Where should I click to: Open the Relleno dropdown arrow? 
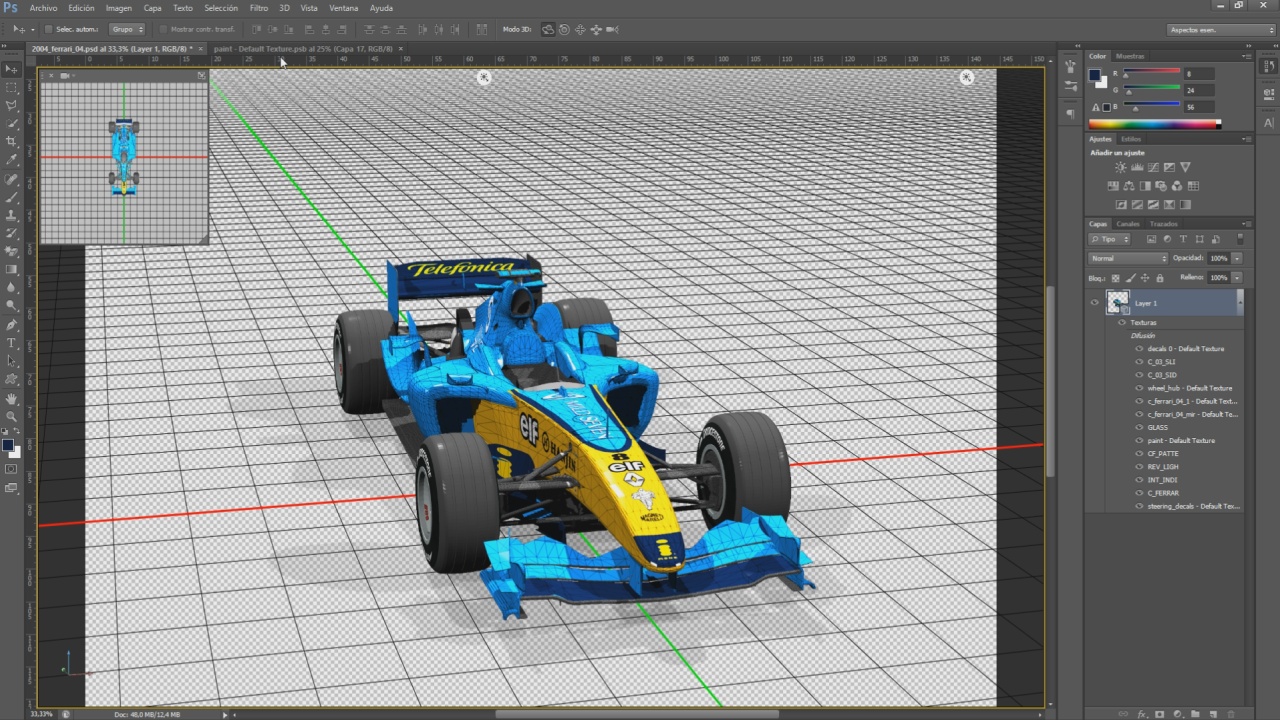pyautogui.click(x=1237, y=277)
